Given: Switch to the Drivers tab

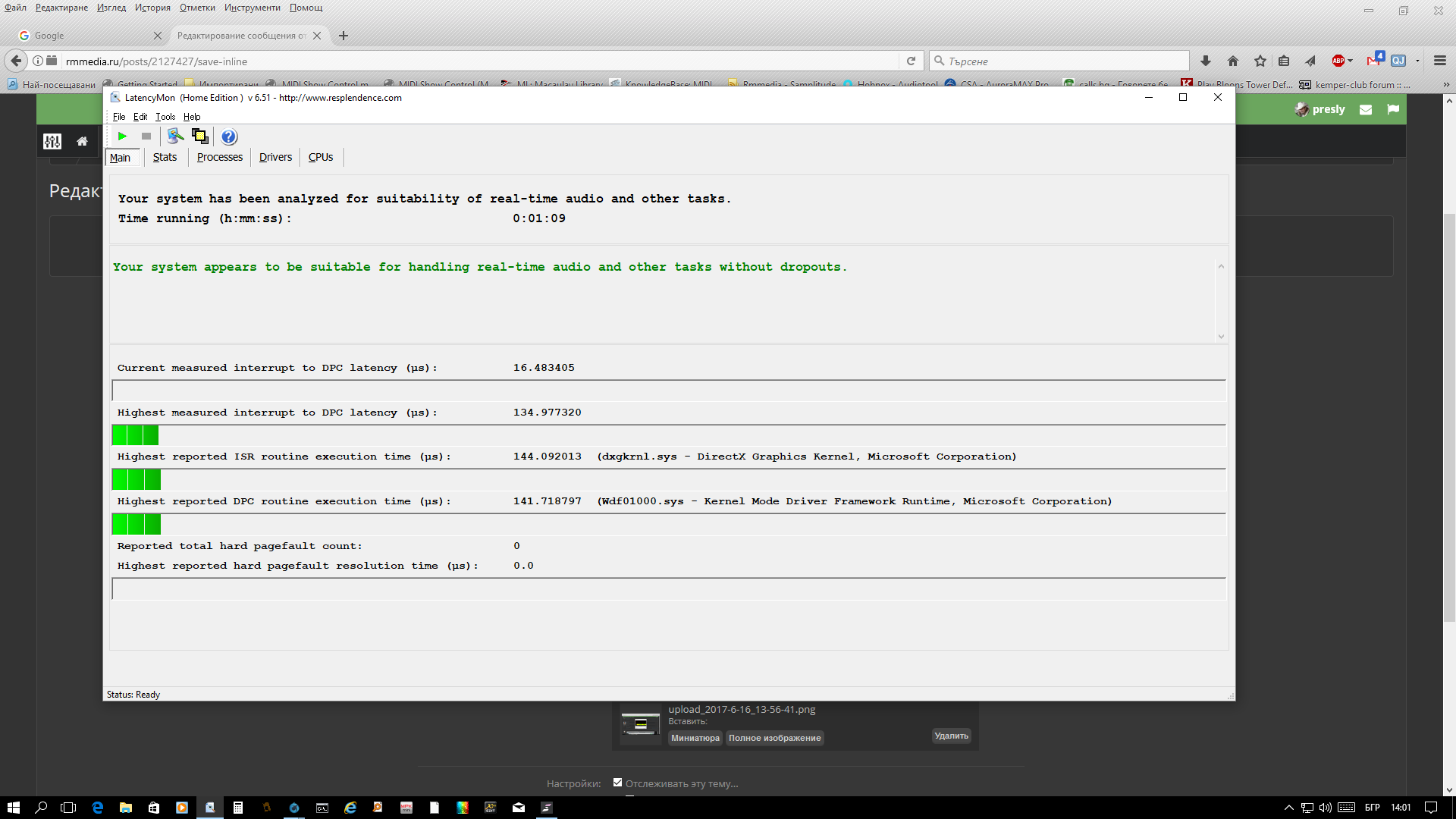Looking at the screenshot, I should click(x=275, y=157).
